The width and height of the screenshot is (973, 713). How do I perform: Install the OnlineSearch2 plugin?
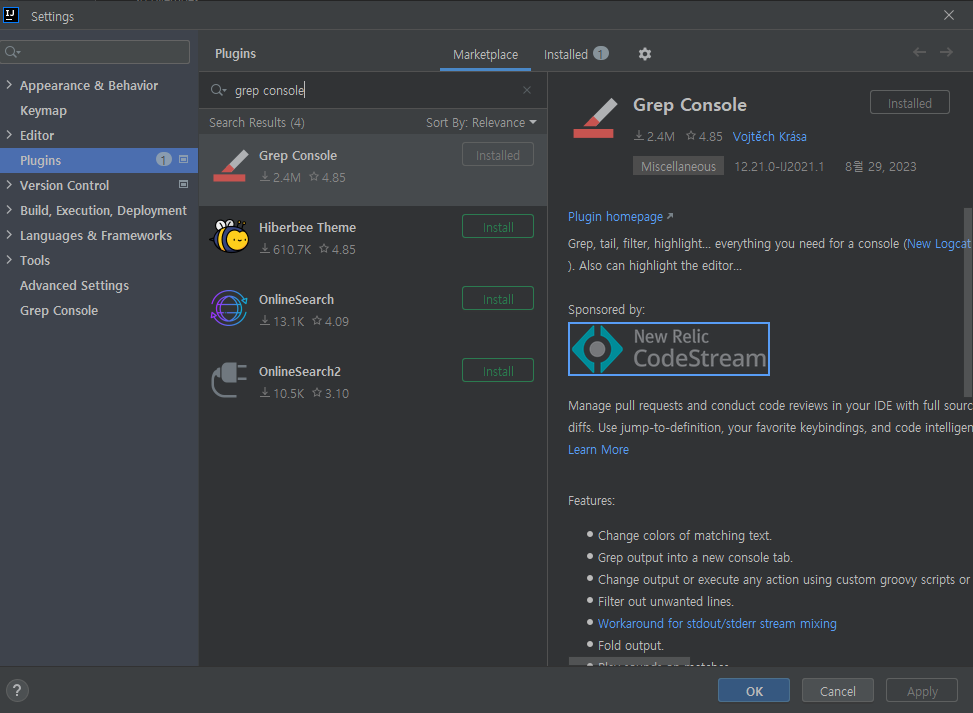[x=498, y=371]
